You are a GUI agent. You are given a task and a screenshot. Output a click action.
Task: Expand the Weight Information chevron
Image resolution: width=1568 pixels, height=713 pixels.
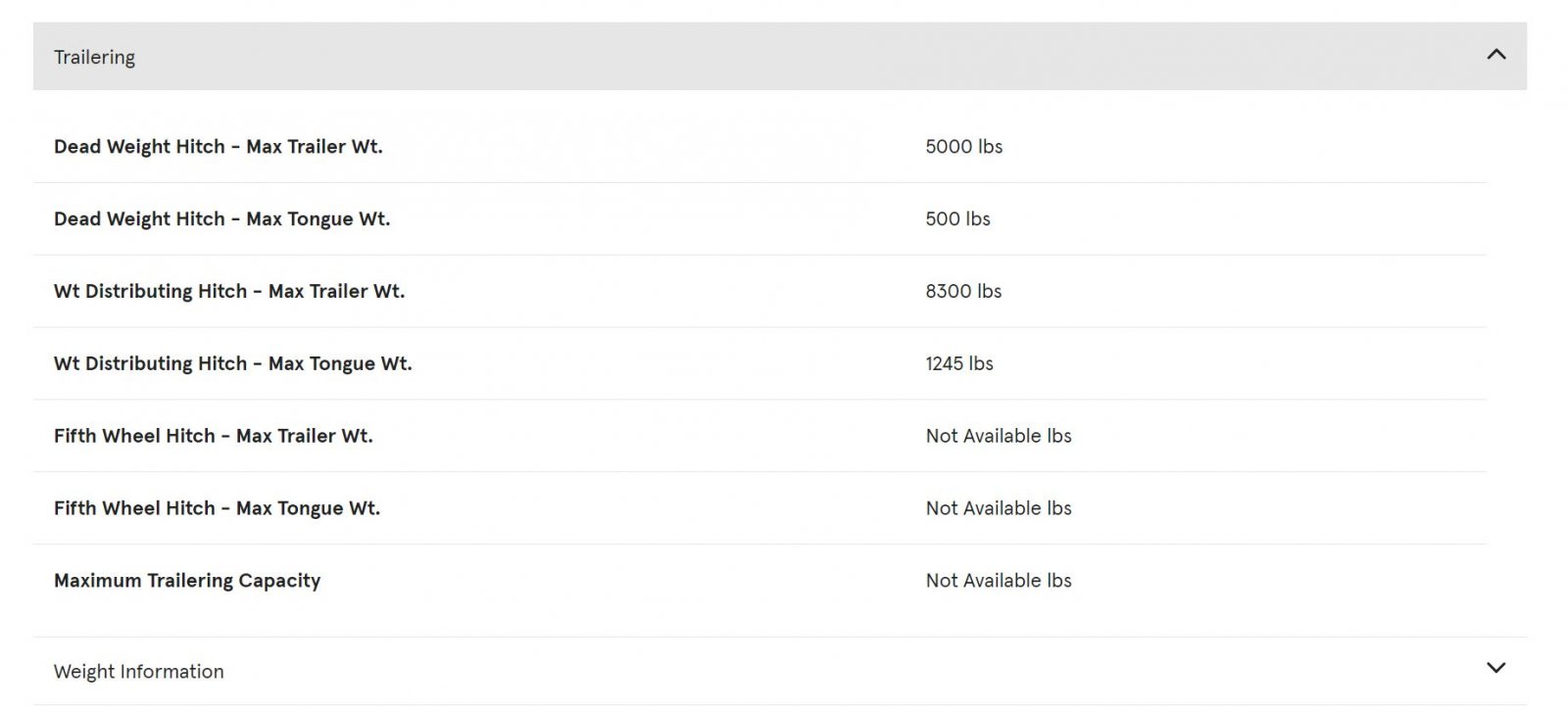pyautogui.click(x=1495, y=668)
